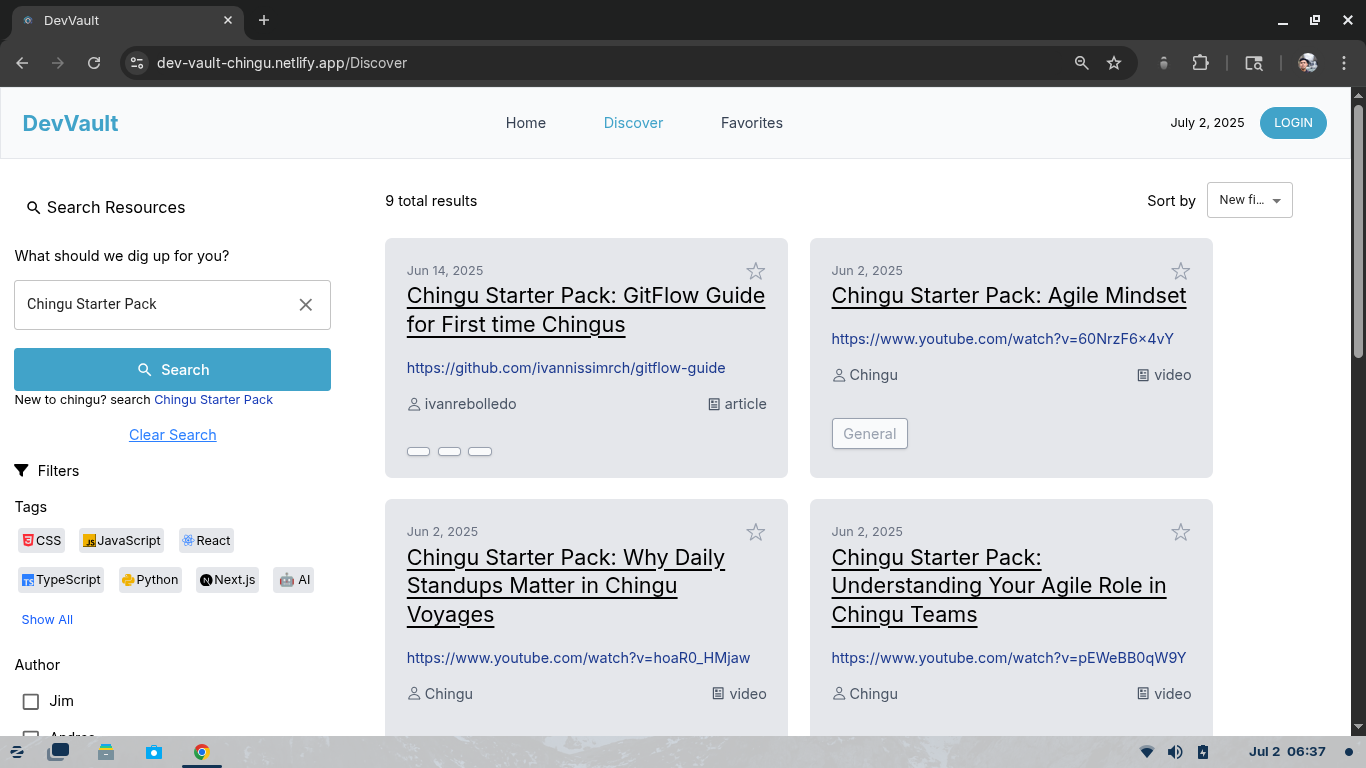Click the ivanrebolledo author text
This screenshot has width=1366, height=768.
470,404
